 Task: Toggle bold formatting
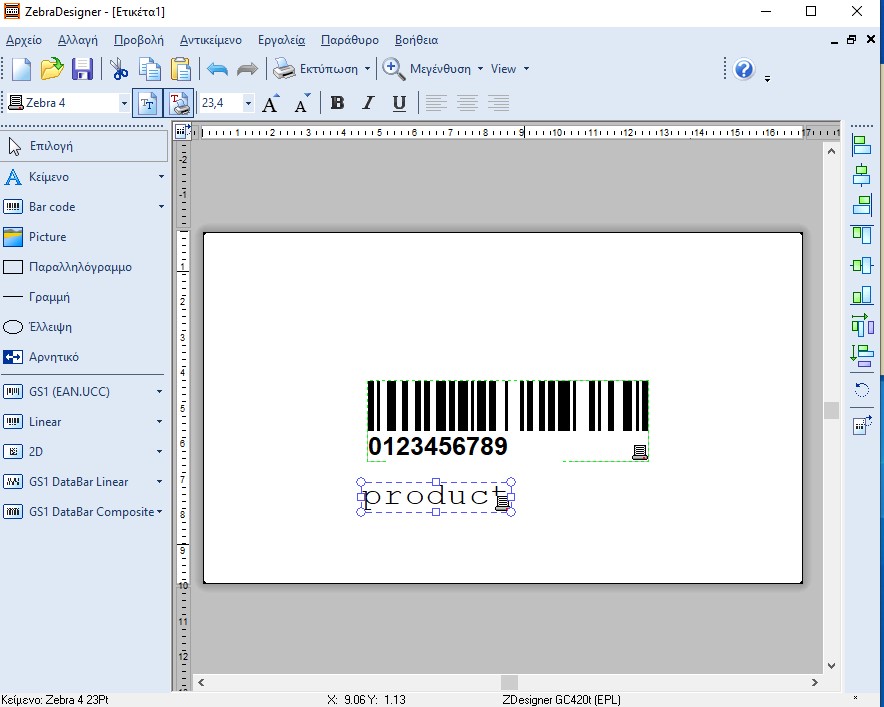pyautogui.click(x=338, y=103)
